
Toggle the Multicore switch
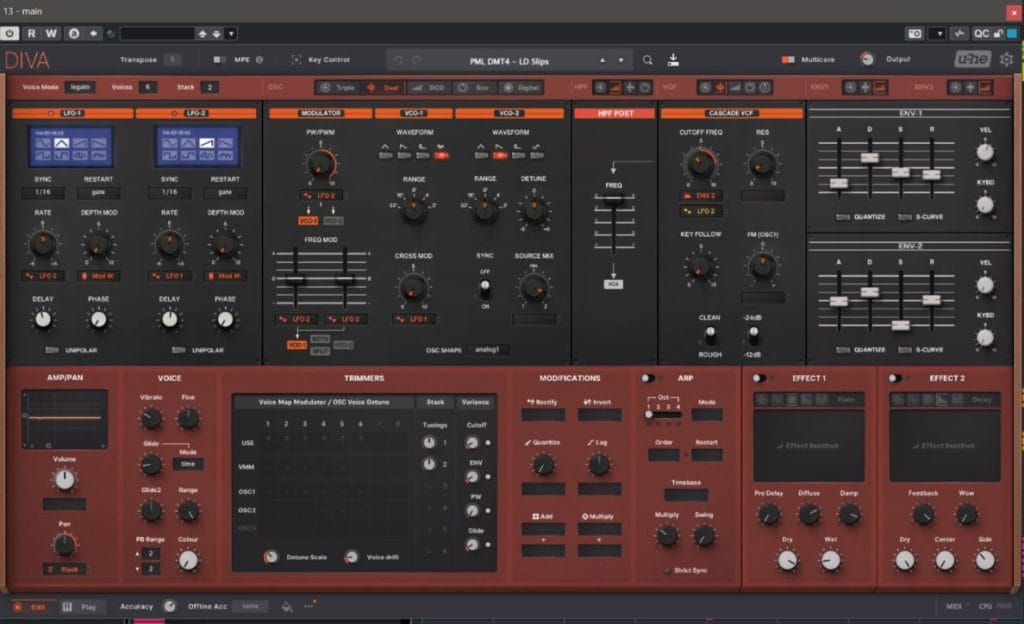pos(788,60)
